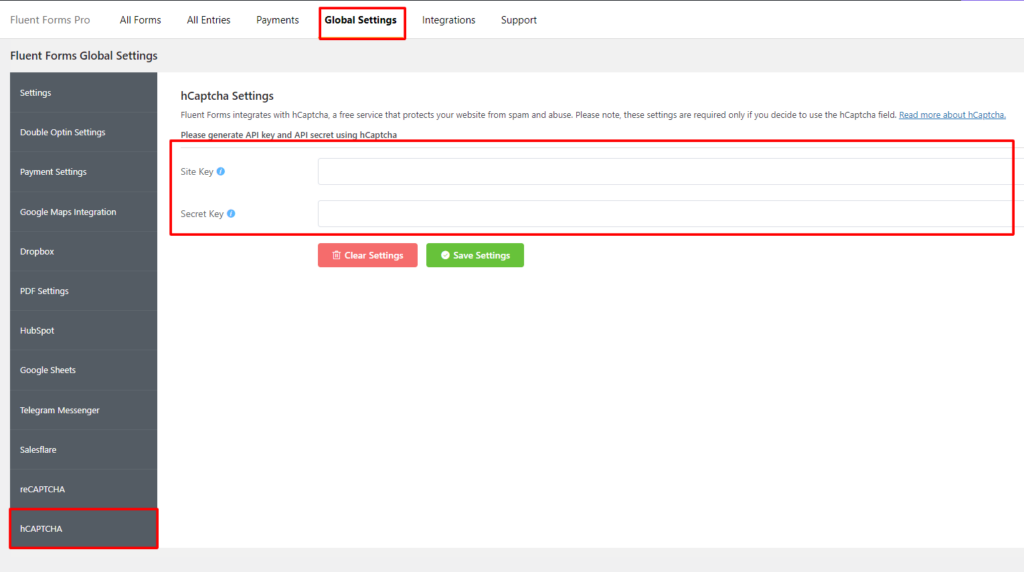Go to the Payments tab
This screenshot has height=572, width=1024.
278,20
